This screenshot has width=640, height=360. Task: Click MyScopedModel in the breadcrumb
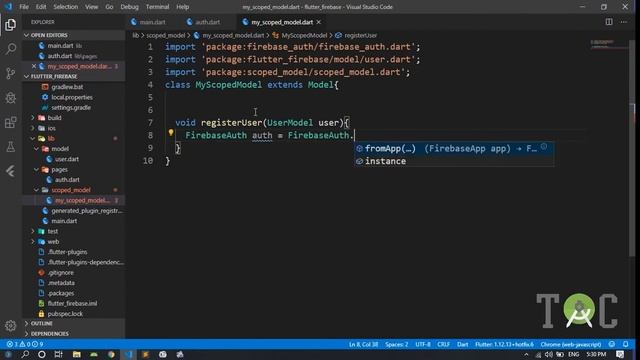pyautogui.click(x=304, y=36)
